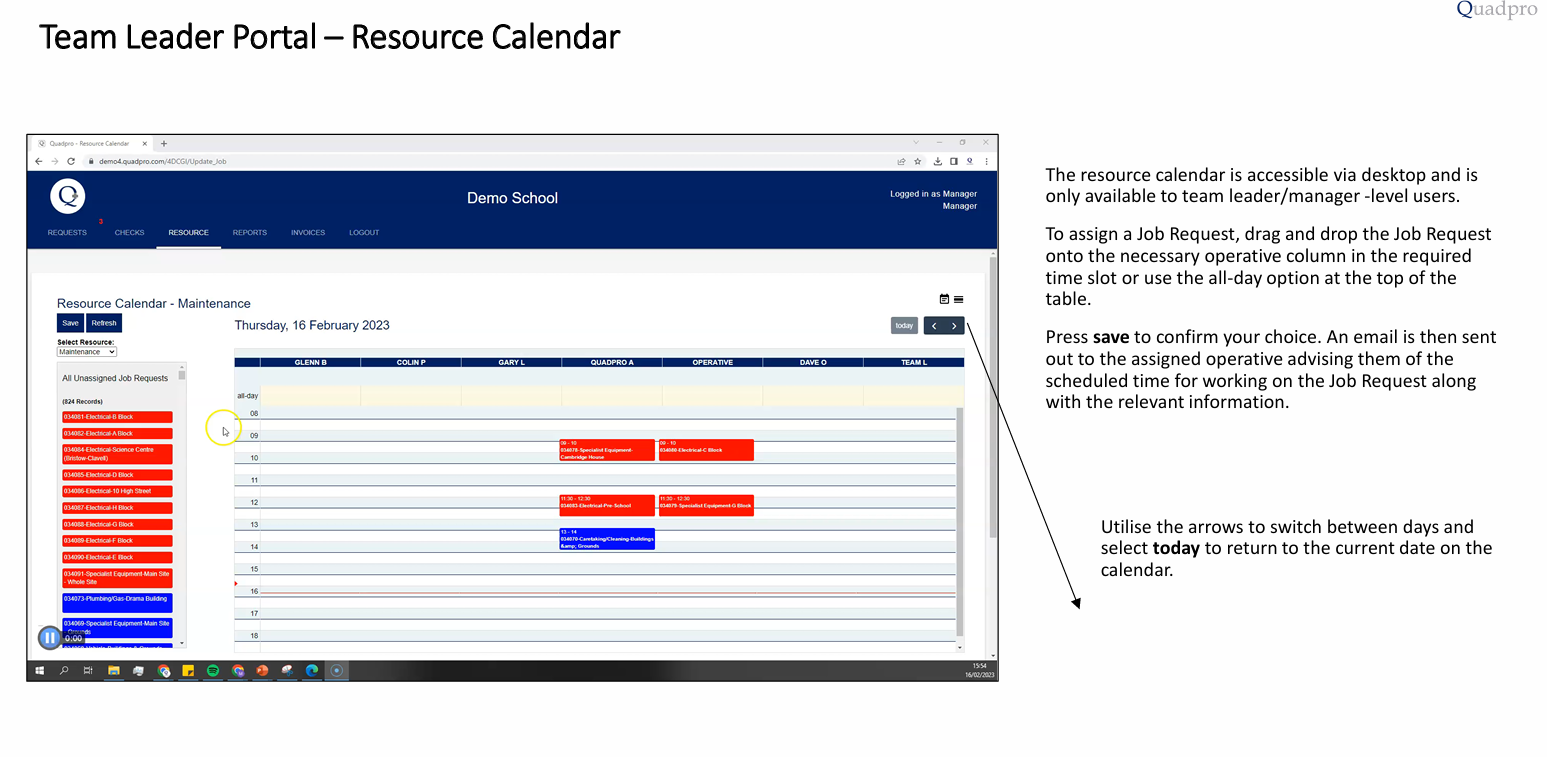The image size is (1547, 757).
Task: Open browser tab search chevron
Action: tap(916, 143)
